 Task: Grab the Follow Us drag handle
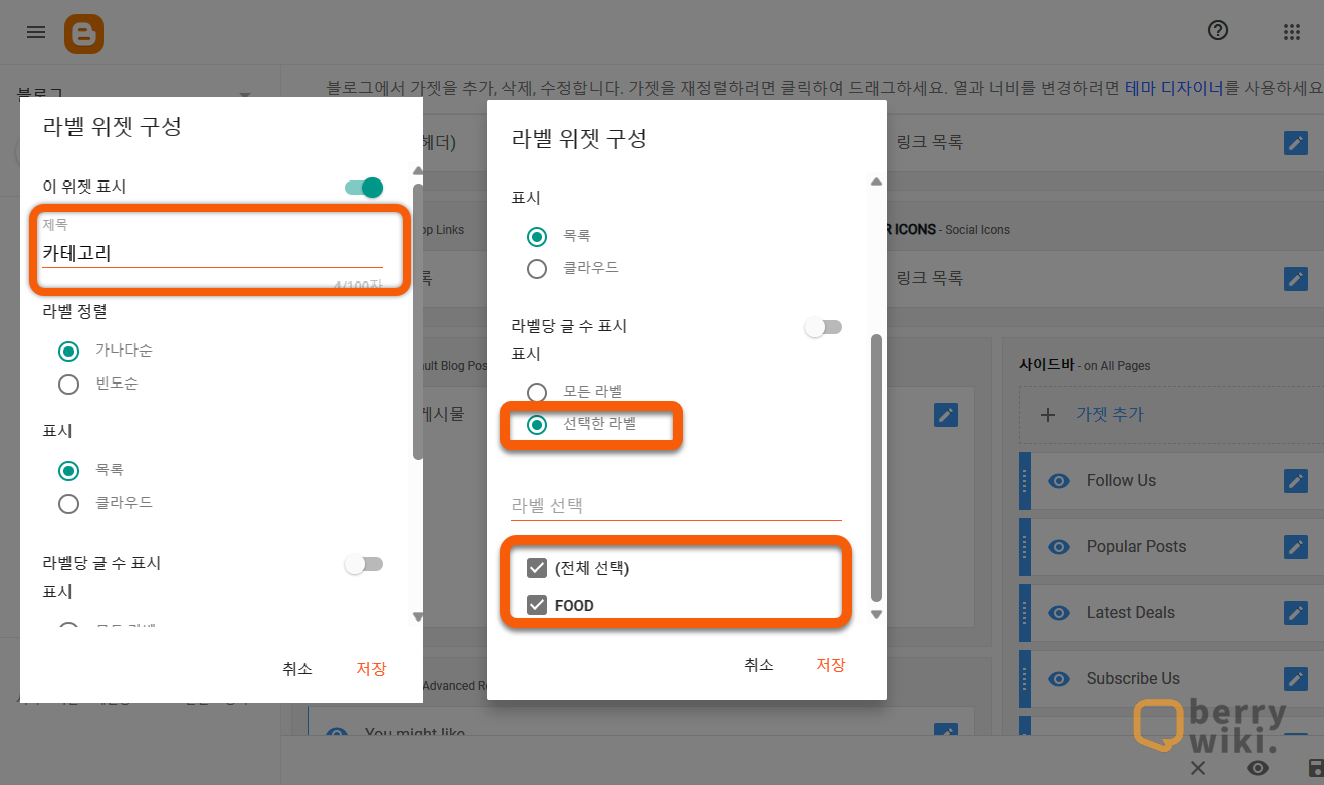[1024, 481]
